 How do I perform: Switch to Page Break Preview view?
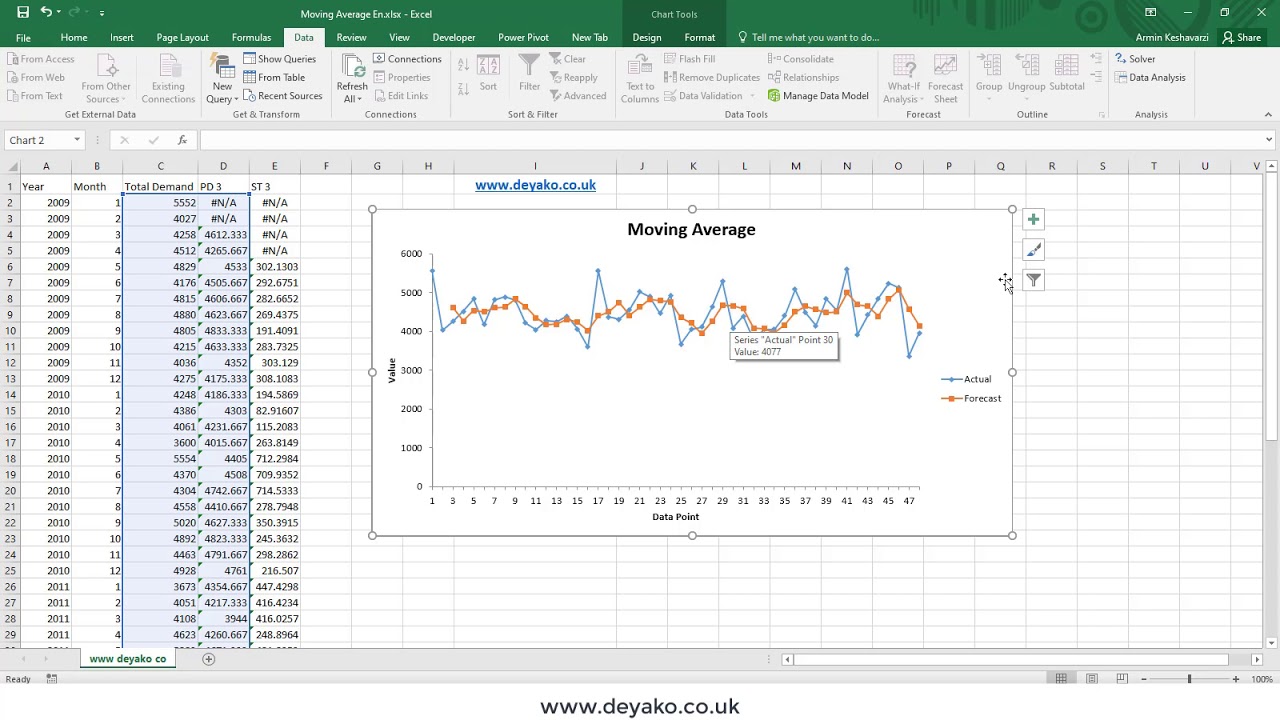pyautogui.click(x=1122, y=679)
